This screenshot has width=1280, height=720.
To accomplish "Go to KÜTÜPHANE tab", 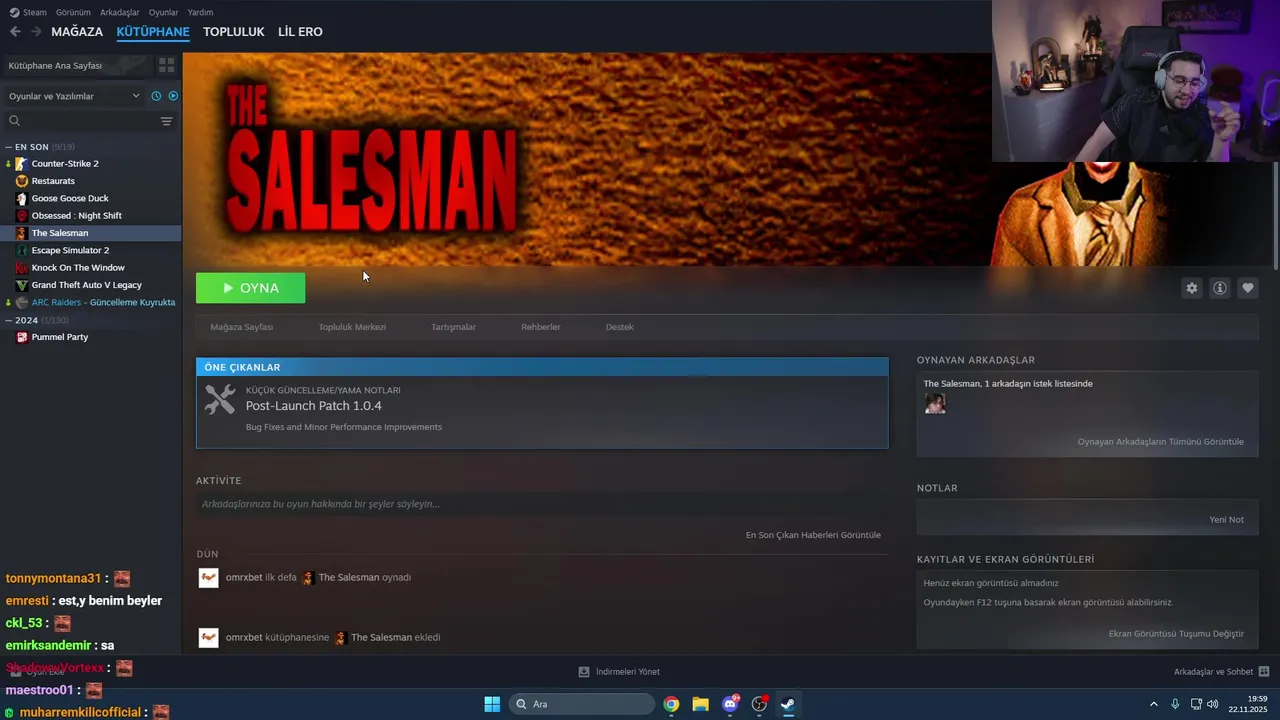I will (x=153, y=32).
